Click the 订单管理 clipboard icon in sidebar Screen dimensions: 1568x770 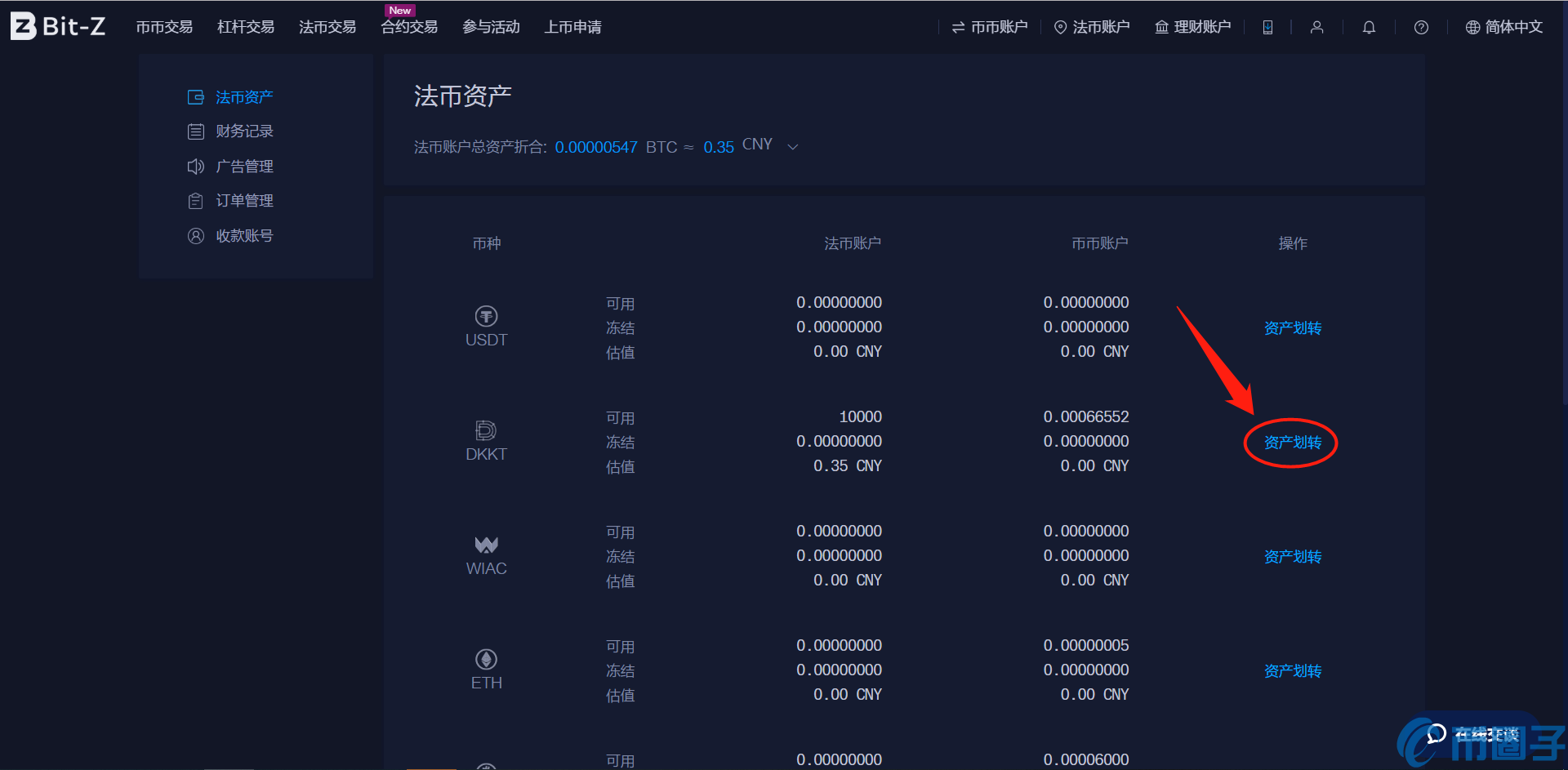coord(195,201)
